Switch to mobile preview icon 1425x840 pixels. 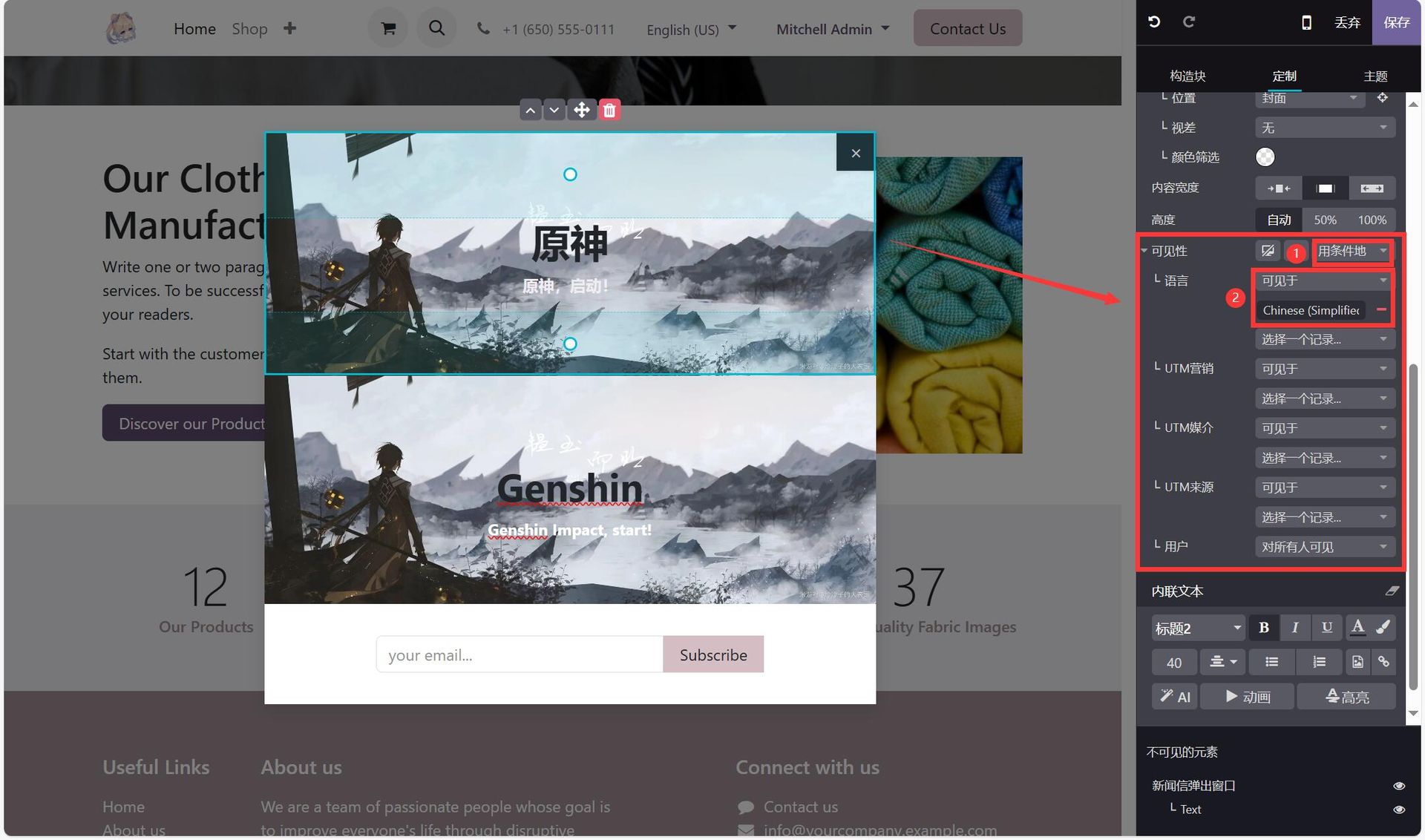[x=1306, y=22]
